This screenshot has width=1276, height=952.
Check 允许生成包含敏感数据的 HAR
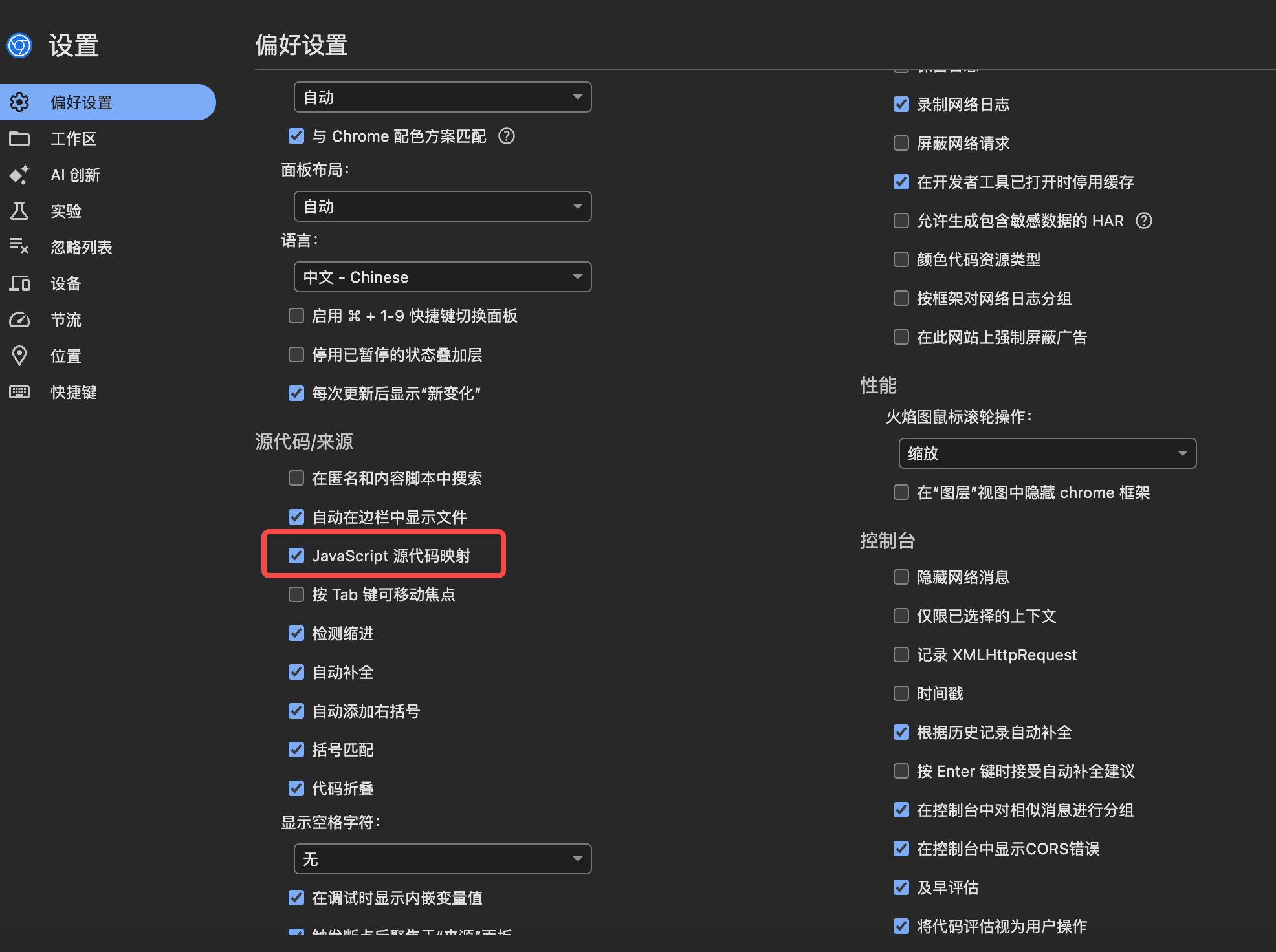click(901, 221)
